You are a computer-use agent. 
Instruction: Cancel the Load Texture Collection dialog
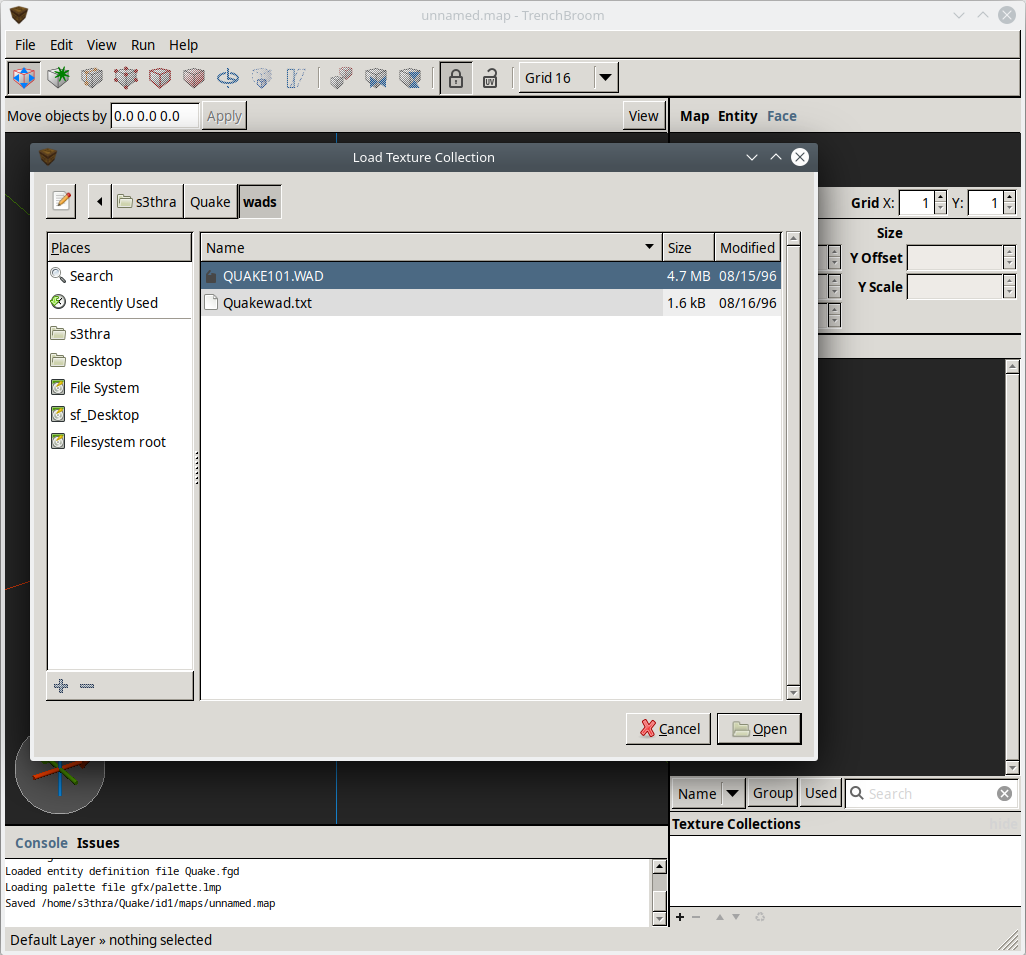tap(668, 729)
